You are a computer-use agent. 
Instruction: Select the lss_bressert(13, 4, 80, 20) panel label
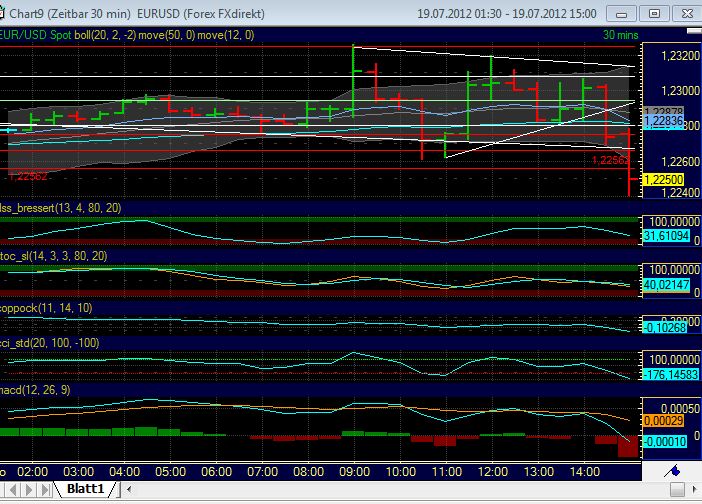tap(61, 208)
